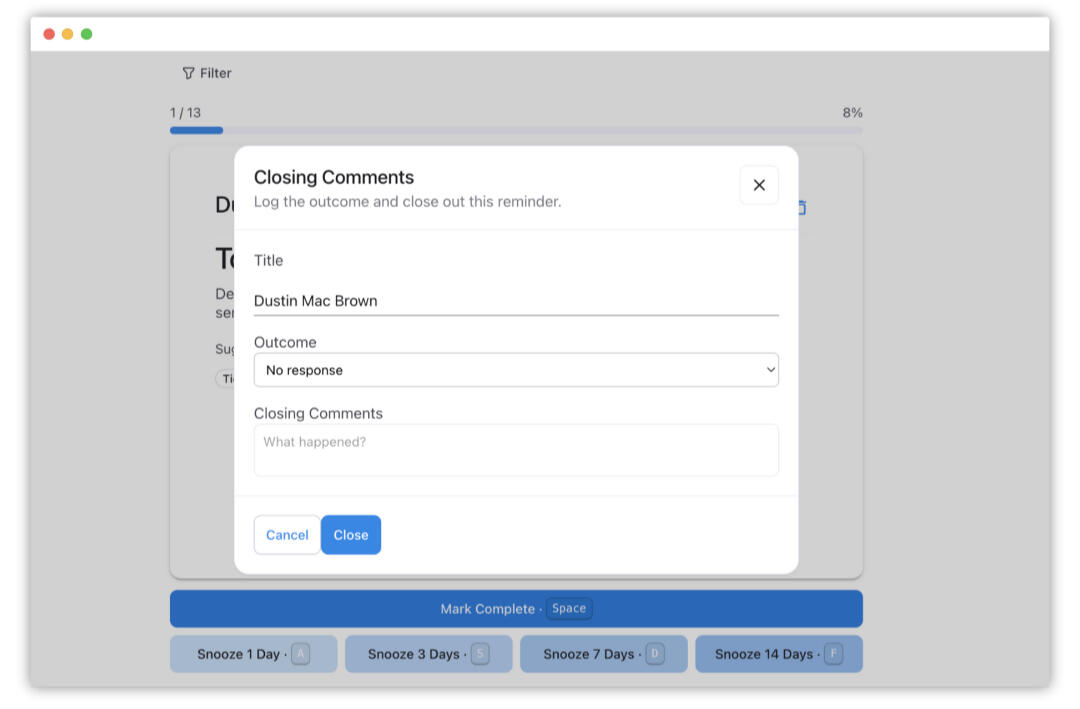The image size is (1080, 709).
Task: Close the Closing Comments dialog with X
Action: click(758, 185)
